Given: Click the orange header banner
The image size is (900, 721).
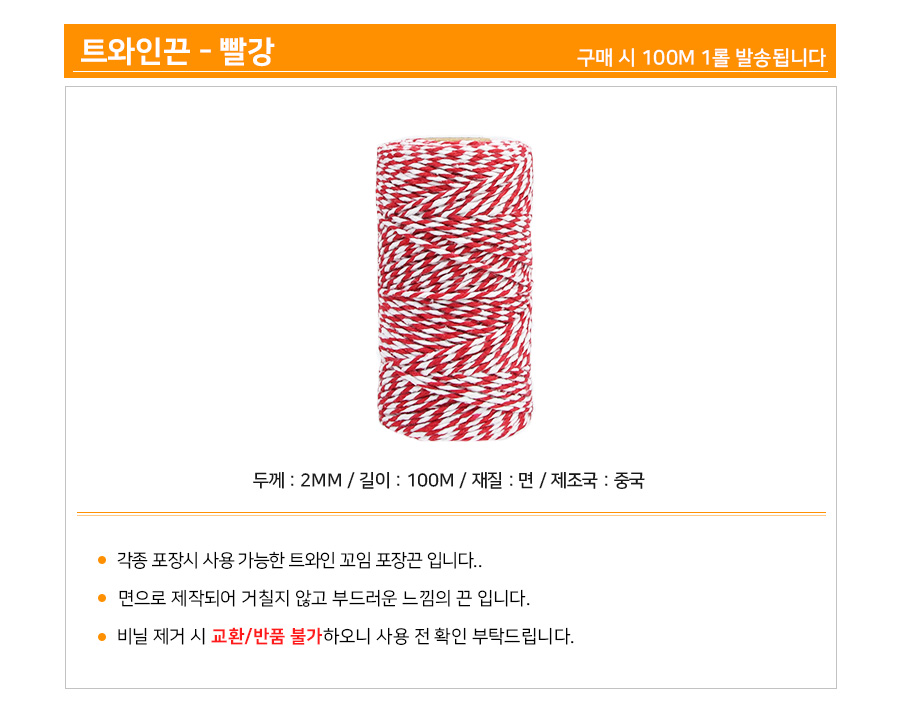Looking at the screenshot, I should 450,51.
